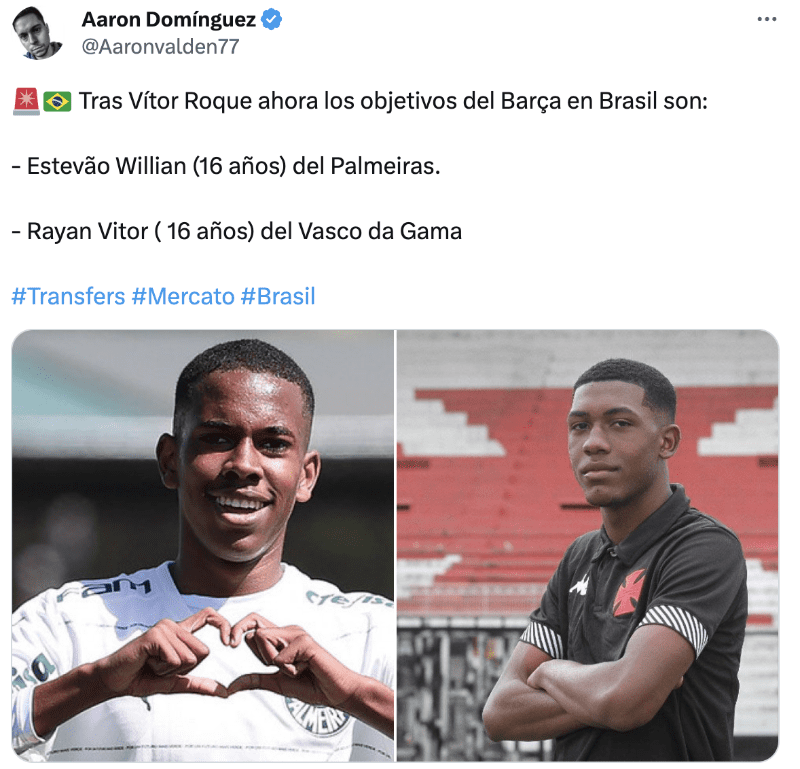Image resolution: width=800 pixels, height=769 pixels.
Task: Open the @Aaronvalden77 handle link
Action: pos(160,47)
